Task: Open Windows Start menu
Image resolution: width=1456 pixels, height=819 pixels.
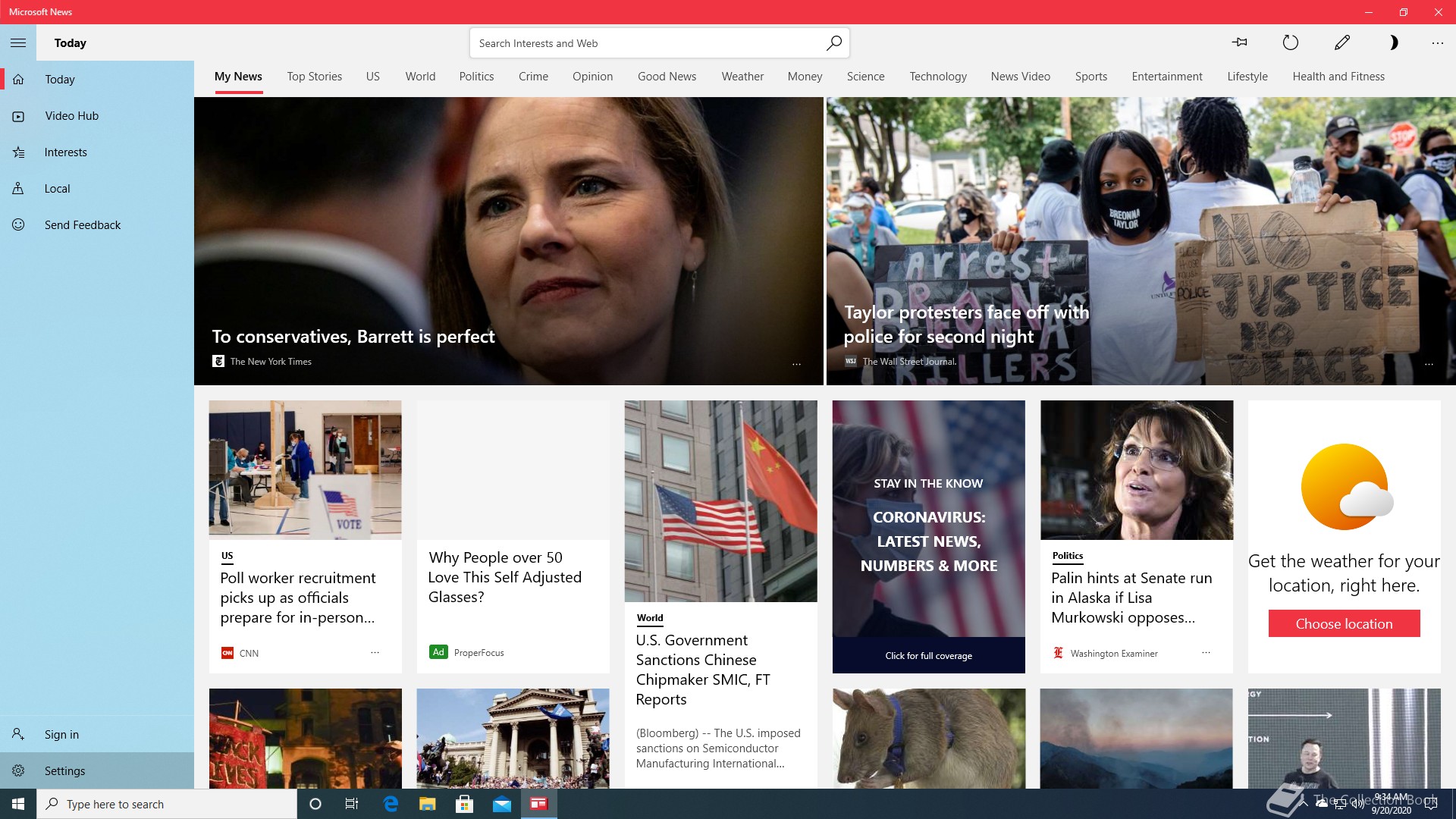Action: [x=18, y=804]
